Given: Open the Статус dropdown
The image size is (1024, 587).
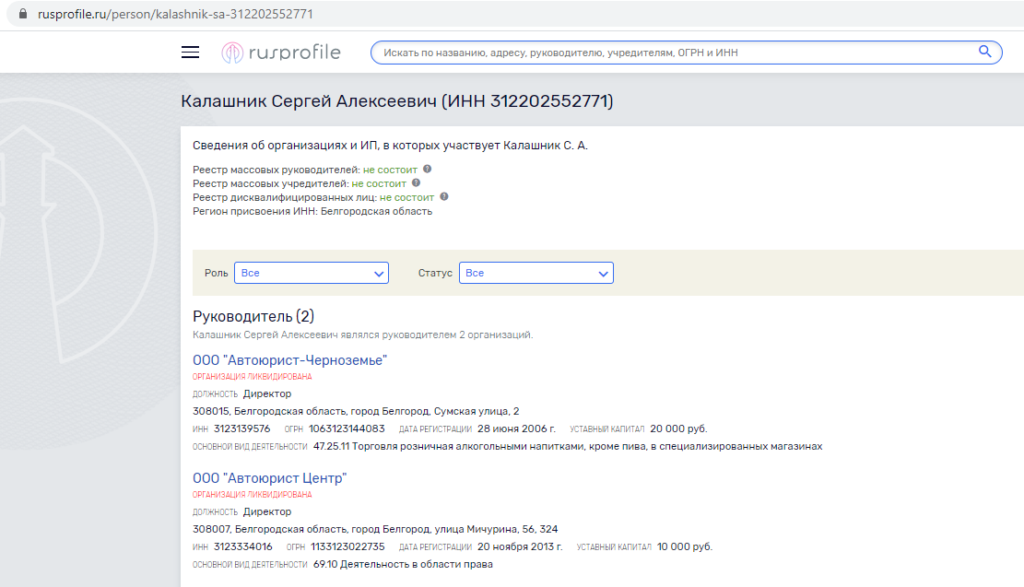Looking at the screenshot, I should point(536,273).
